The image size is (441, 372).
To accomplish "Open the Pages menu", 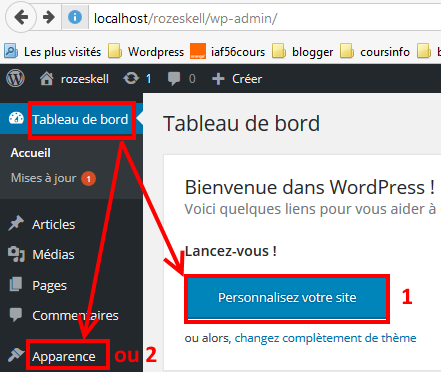I will 49,286.
